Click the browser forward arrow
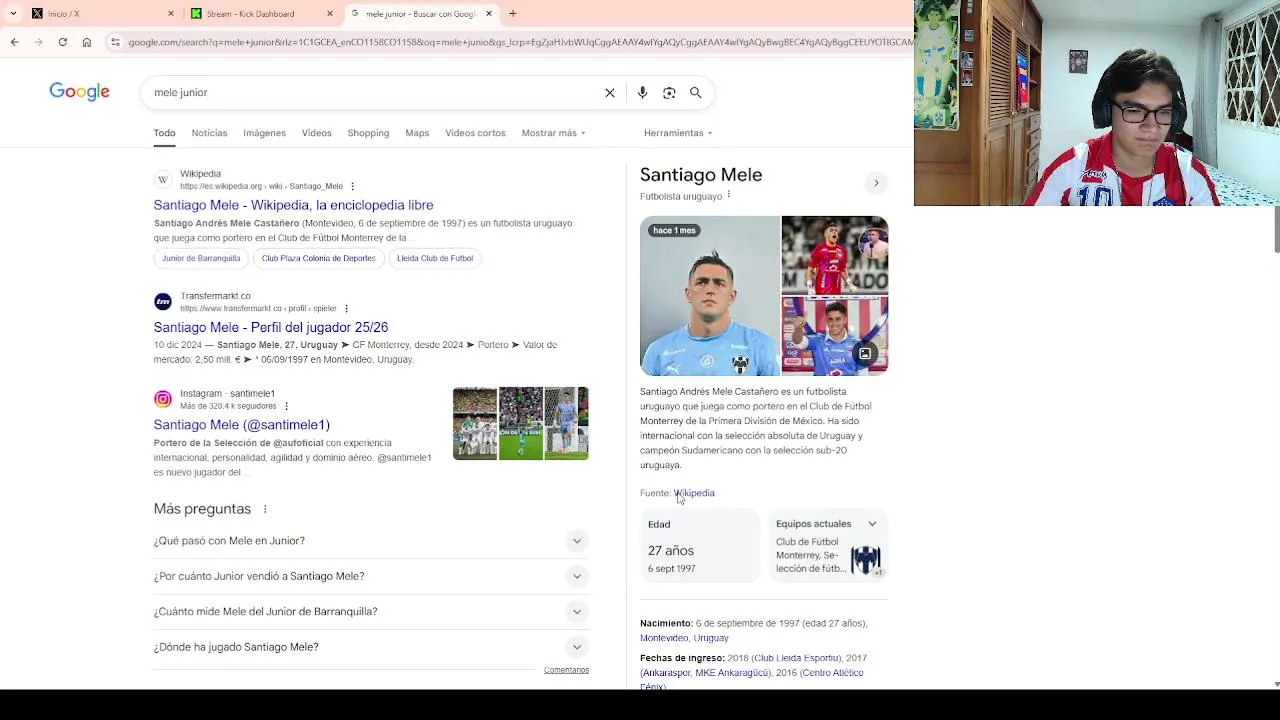This screenshot has height=720, width=1280. click(x=38, y=42)
